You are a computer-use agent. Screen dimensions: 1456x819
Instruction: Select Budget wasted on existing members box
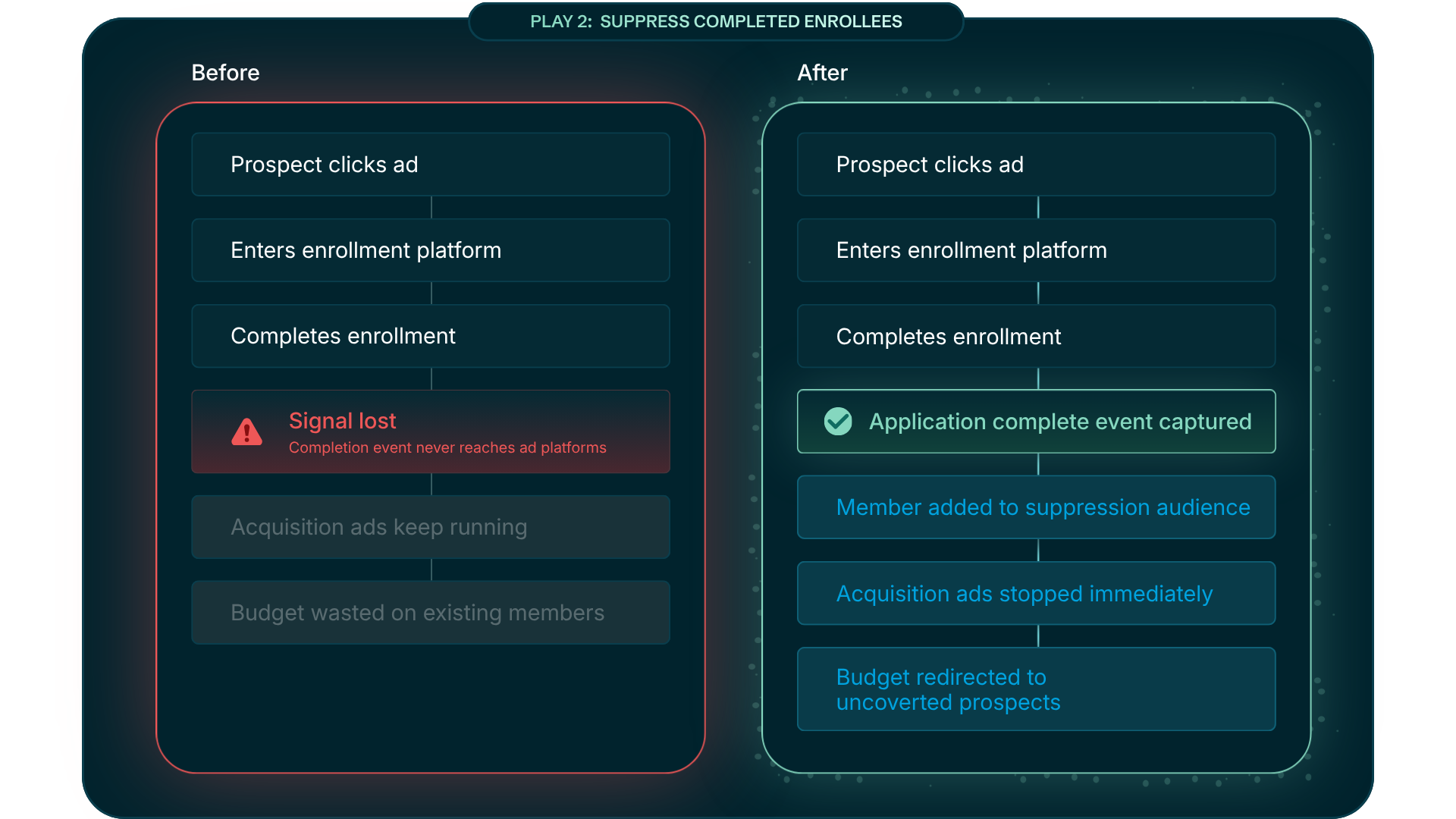430,613
